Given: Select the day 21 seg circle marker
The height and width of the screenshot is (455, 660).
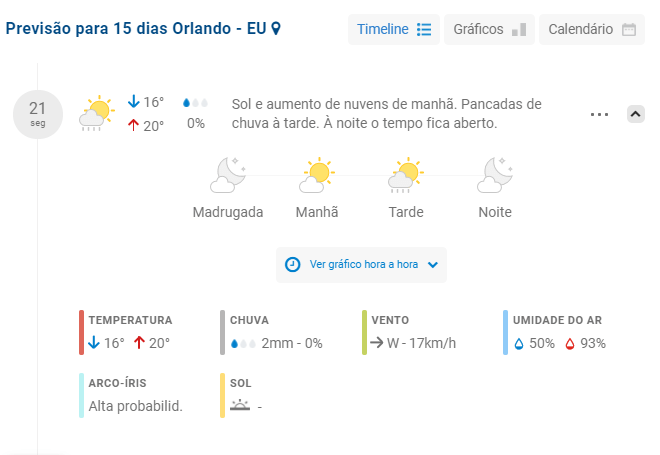Looking at the screenshot, I should [38, 113].
